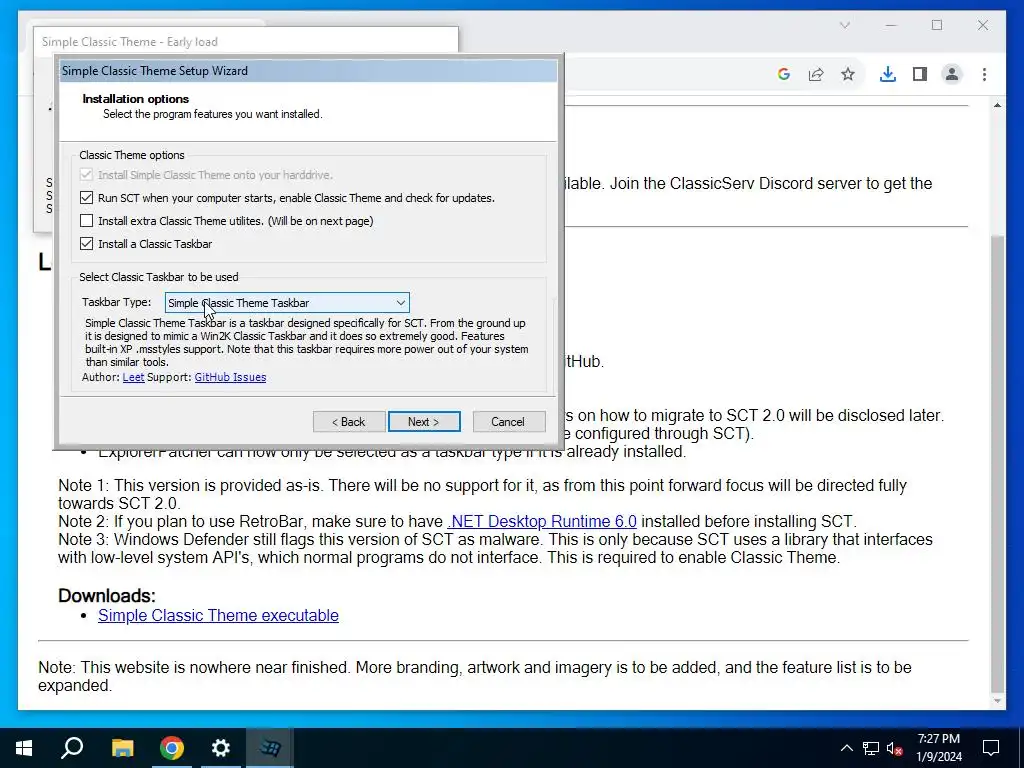Open File Explorer from taskbar

122,748
